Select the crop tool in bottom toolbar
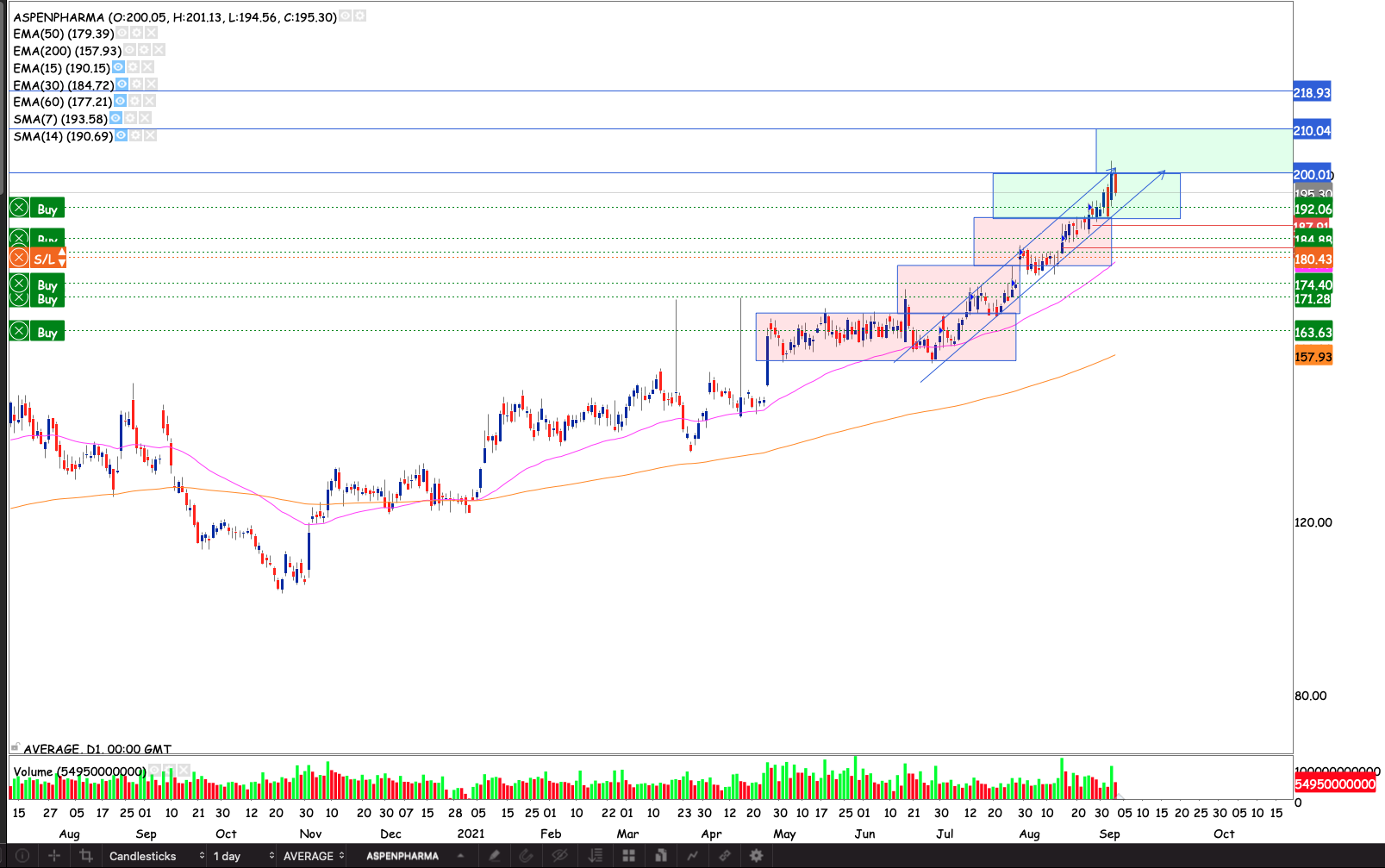 85,856
